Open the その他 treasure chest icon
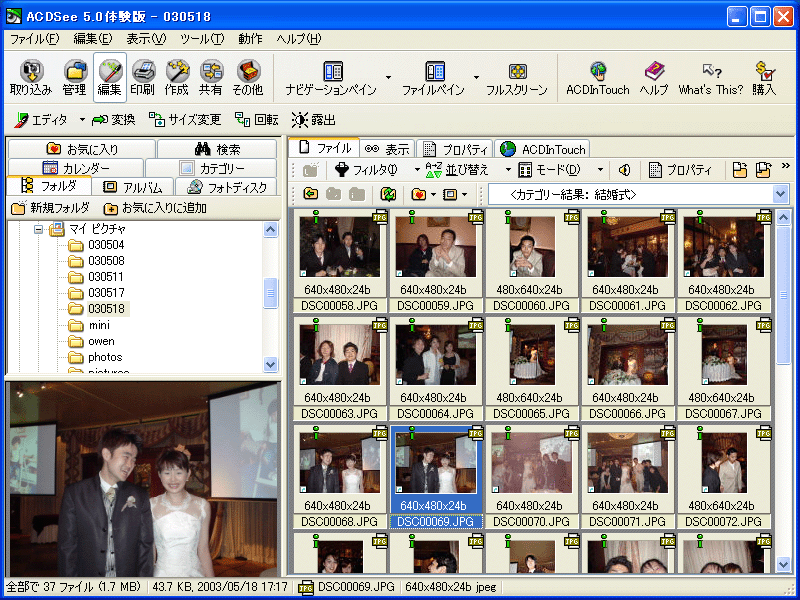800x600 pixels. pyautogui.click(x=247, y=78)
